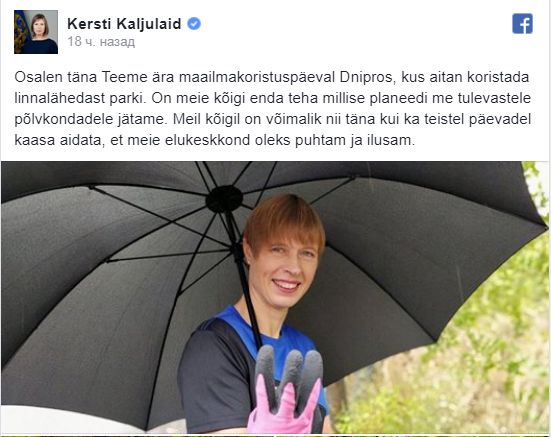This screenshot has width=551, height=437.
Task: Click "maailmakoristuspäeval" in the post text
Action: click(257, 77)
